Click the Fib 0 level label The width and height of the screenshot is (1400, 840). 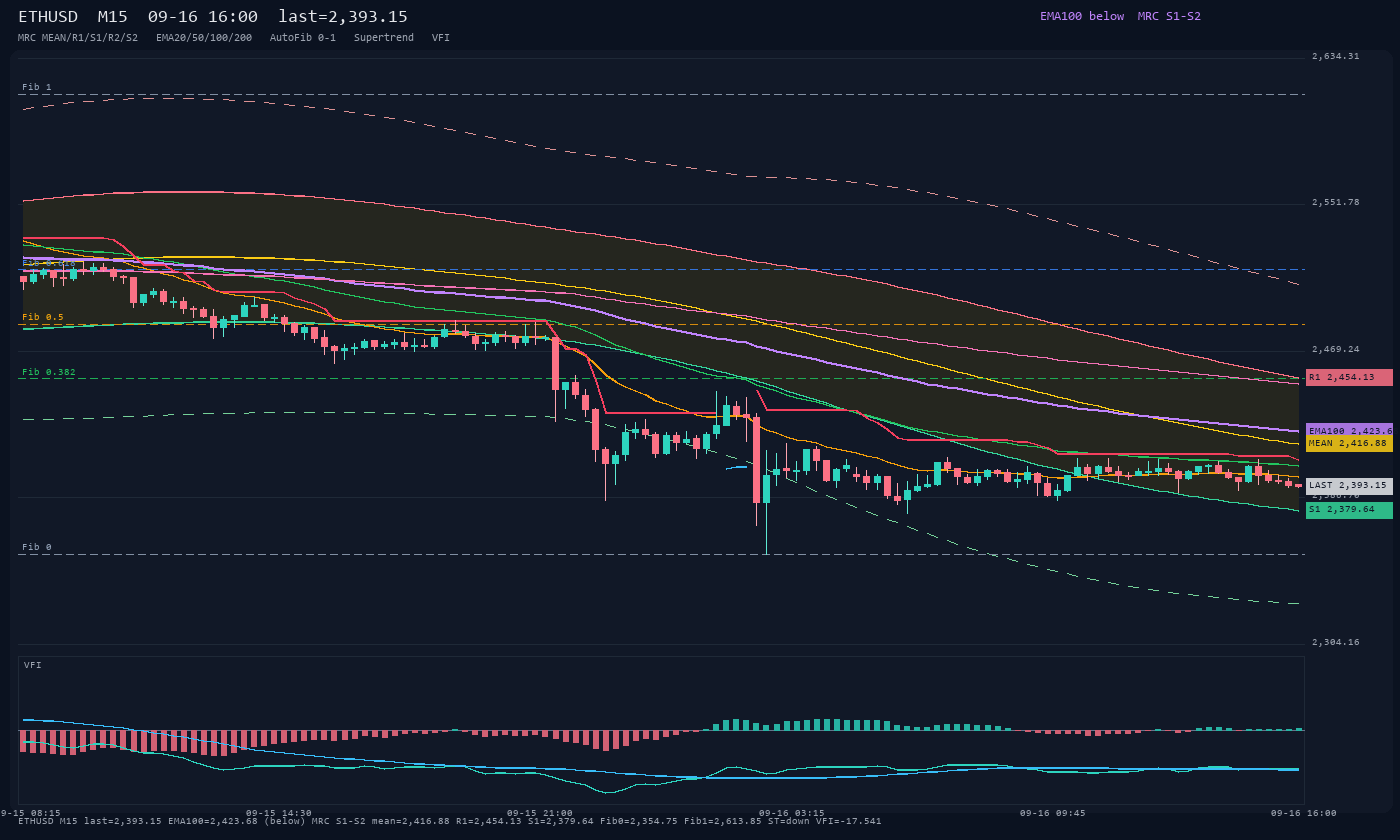click(37, 547)
